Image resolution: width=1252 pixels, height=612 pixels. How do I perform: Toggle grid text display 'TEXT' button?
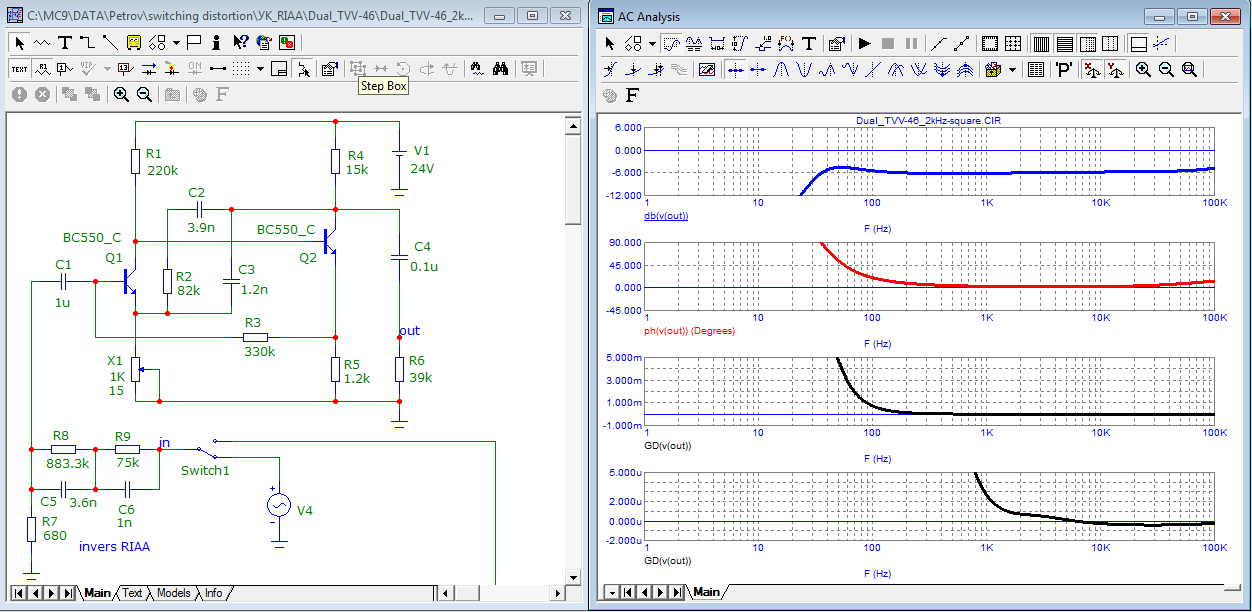19,68
